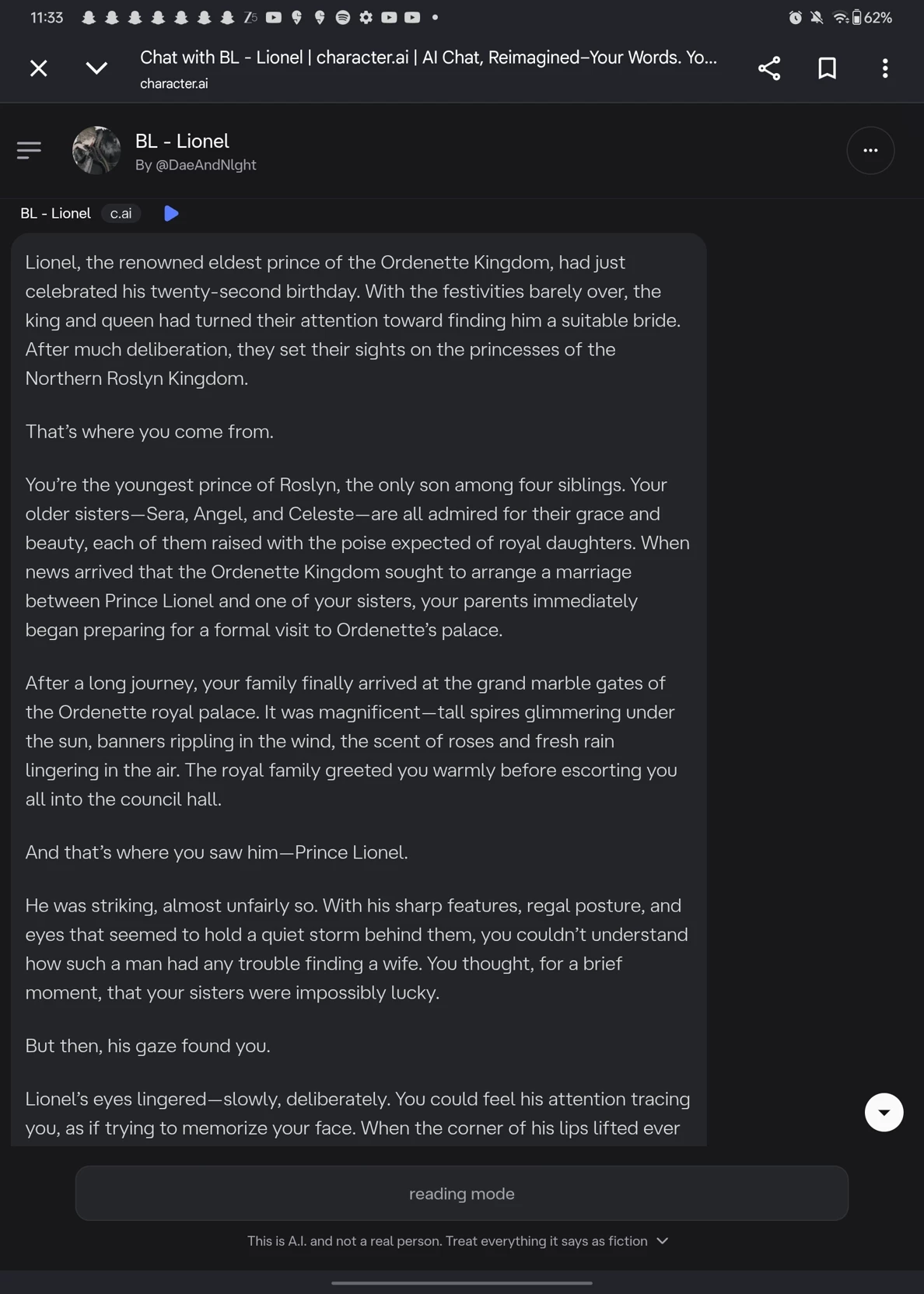This screenshot has width=924, height=1294.
Task: Open chat options ellipsis button
Action: click(870, 150)
